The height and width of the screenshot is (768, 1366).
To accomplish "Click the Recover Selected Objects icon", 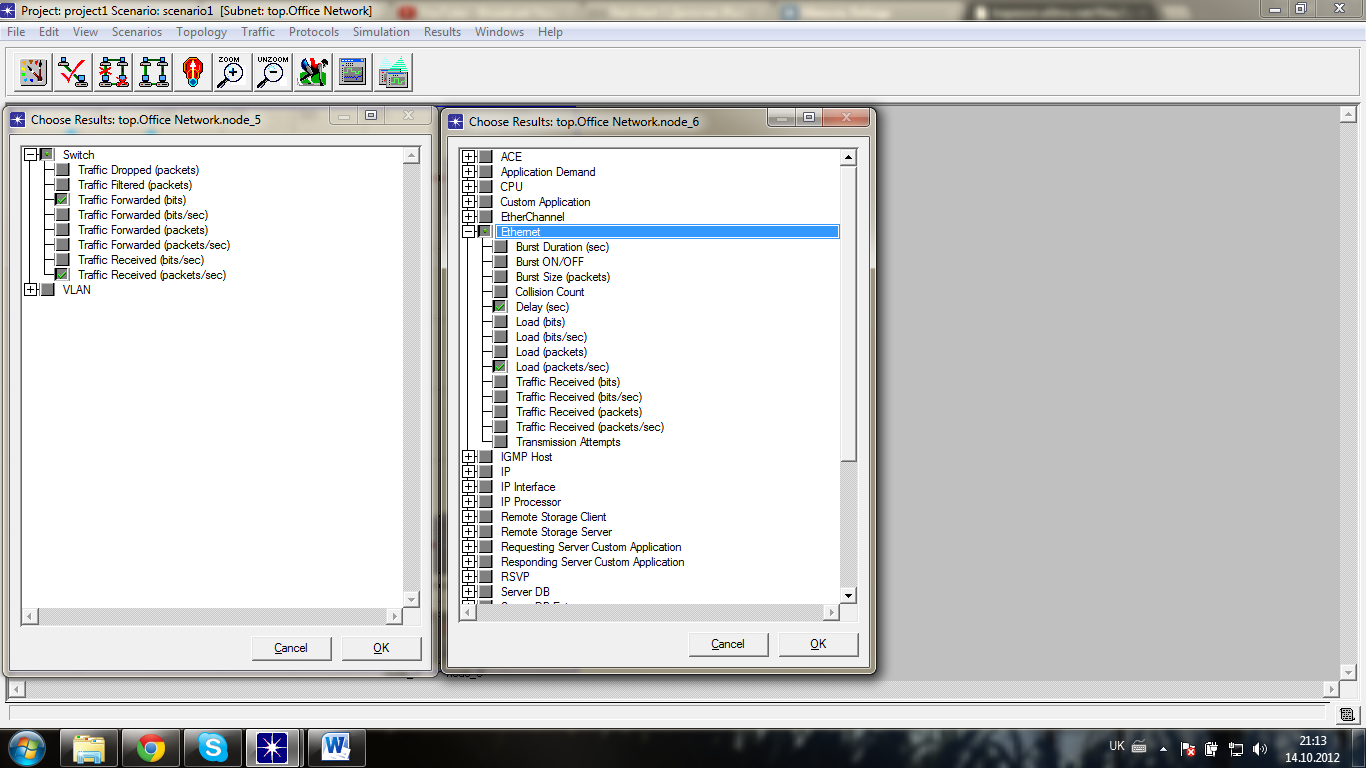I will pyautogui.click(x=154, y=72).
